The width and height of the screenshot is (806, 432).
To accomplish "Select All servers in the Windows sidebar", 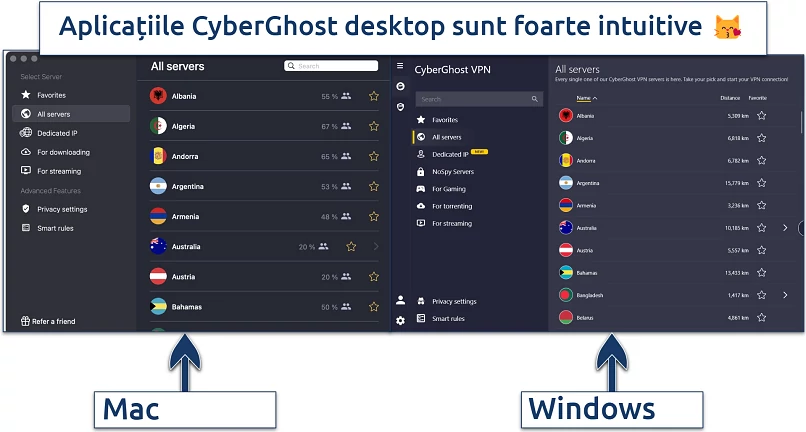I will [439, 137].
